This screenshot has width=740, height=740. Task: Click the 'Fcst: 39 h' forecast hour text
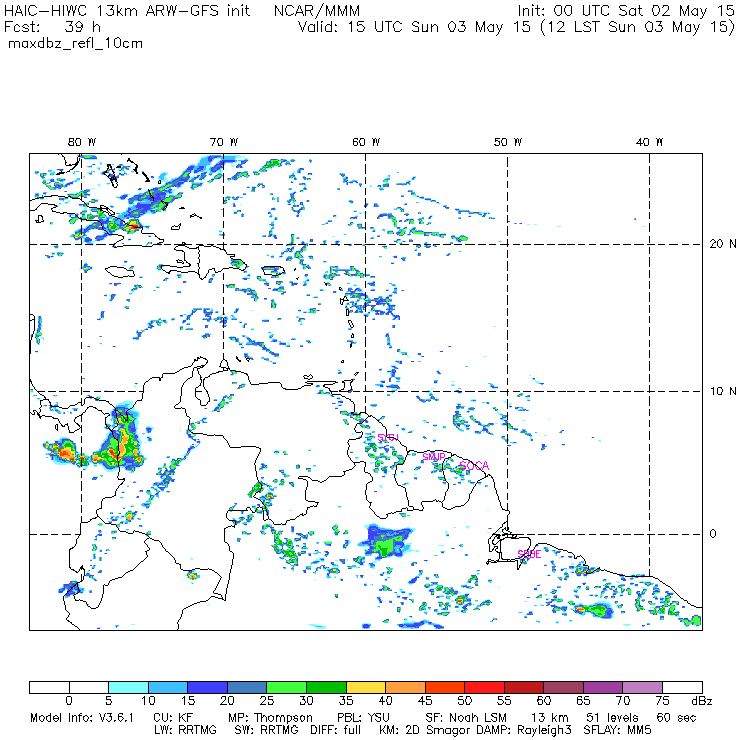[52, 27]
